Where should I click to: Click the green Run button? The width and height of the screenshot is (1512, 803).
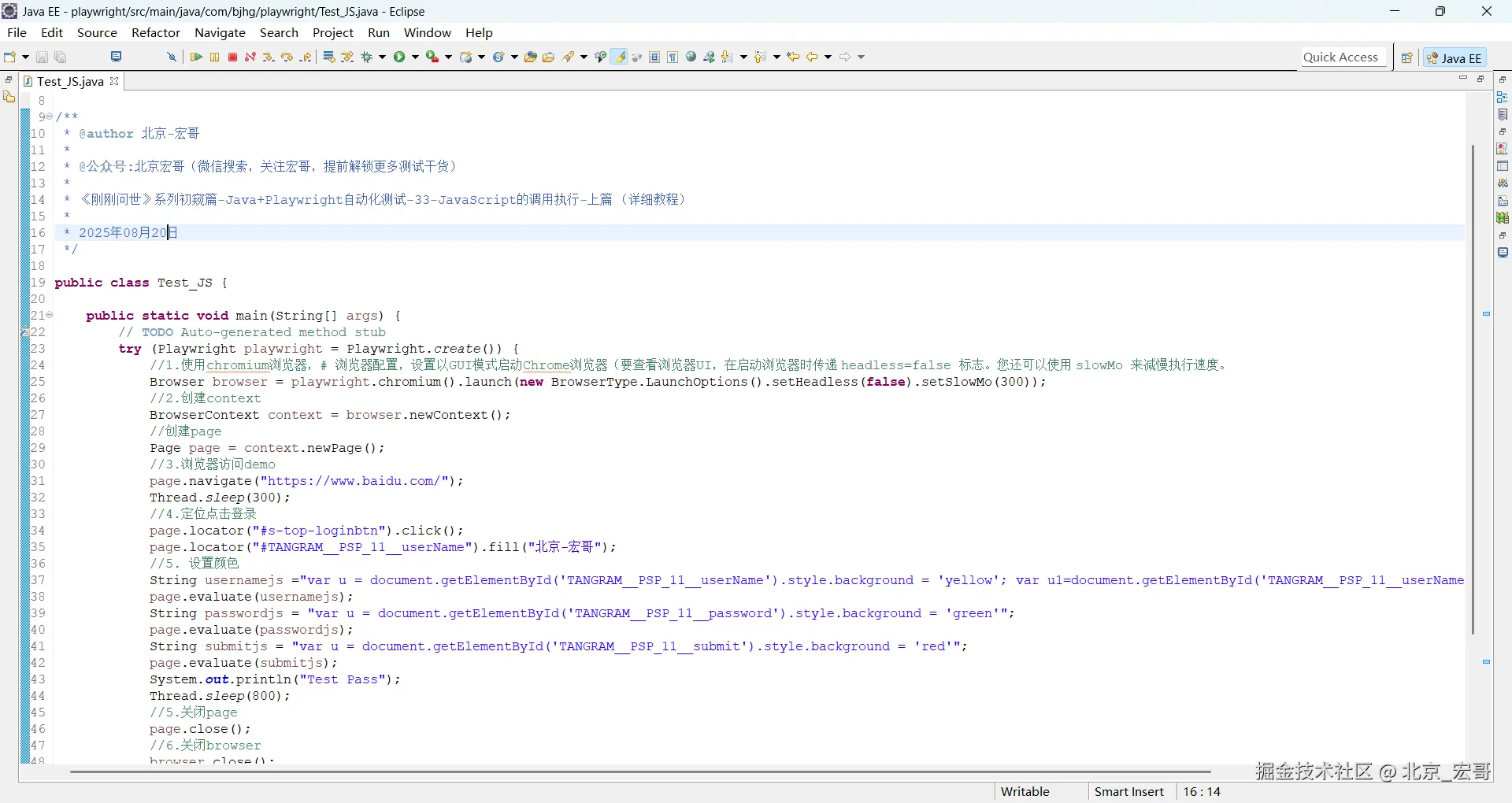400,57
